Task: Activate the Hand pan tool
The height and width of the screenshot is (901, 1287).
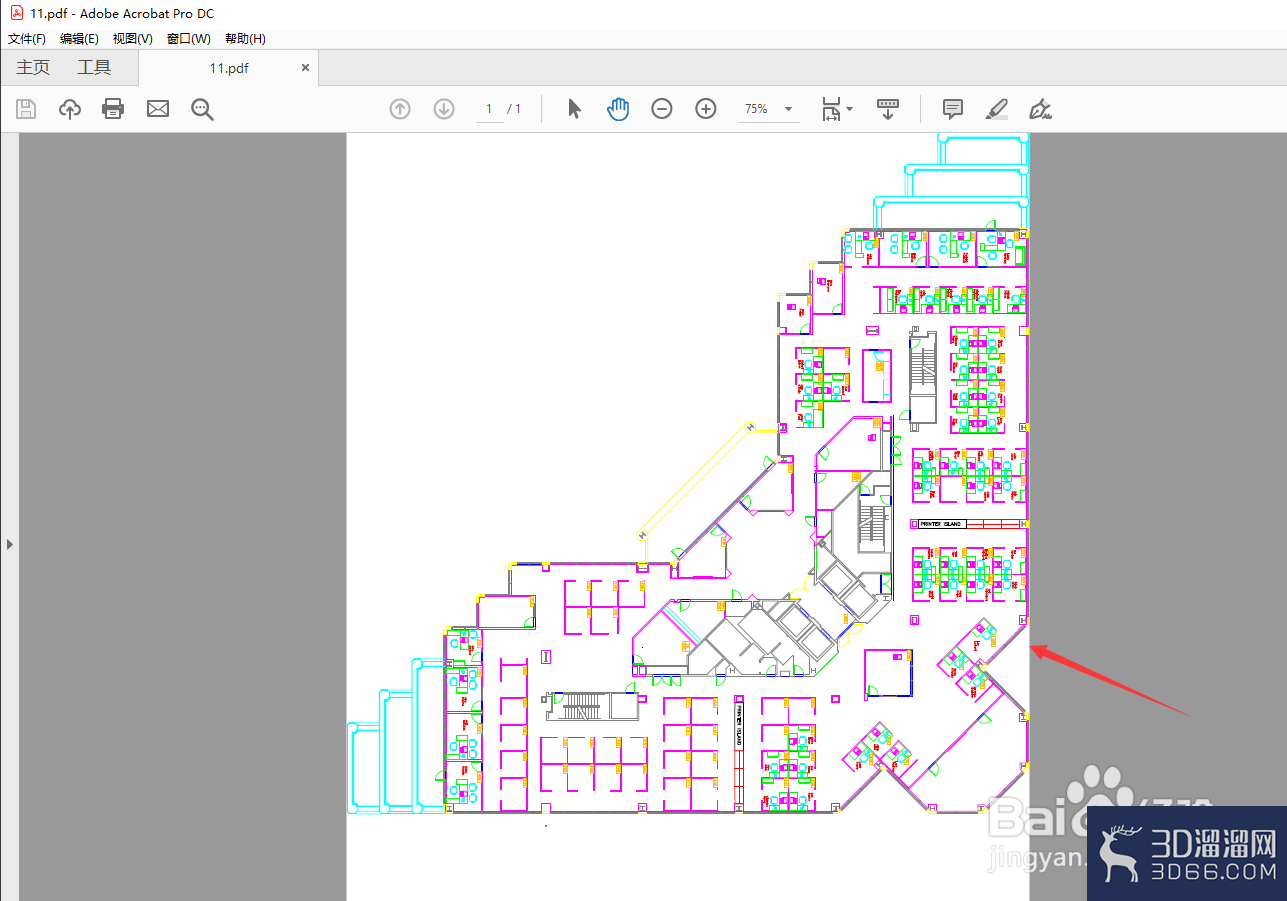Action: click(618, 109)
